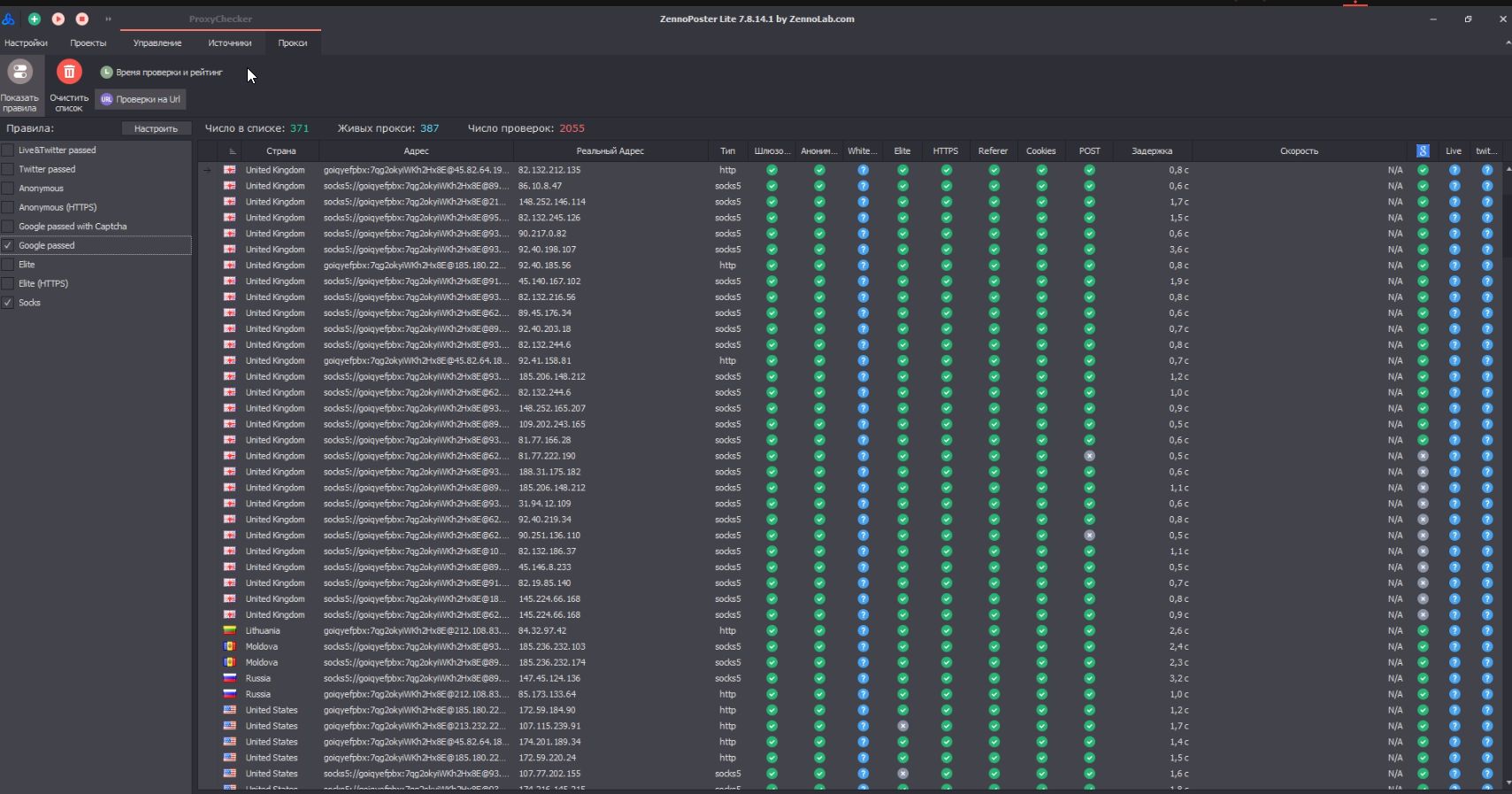Click the green add project icon
Screen dimensions: 1512x794
point(35,19)
